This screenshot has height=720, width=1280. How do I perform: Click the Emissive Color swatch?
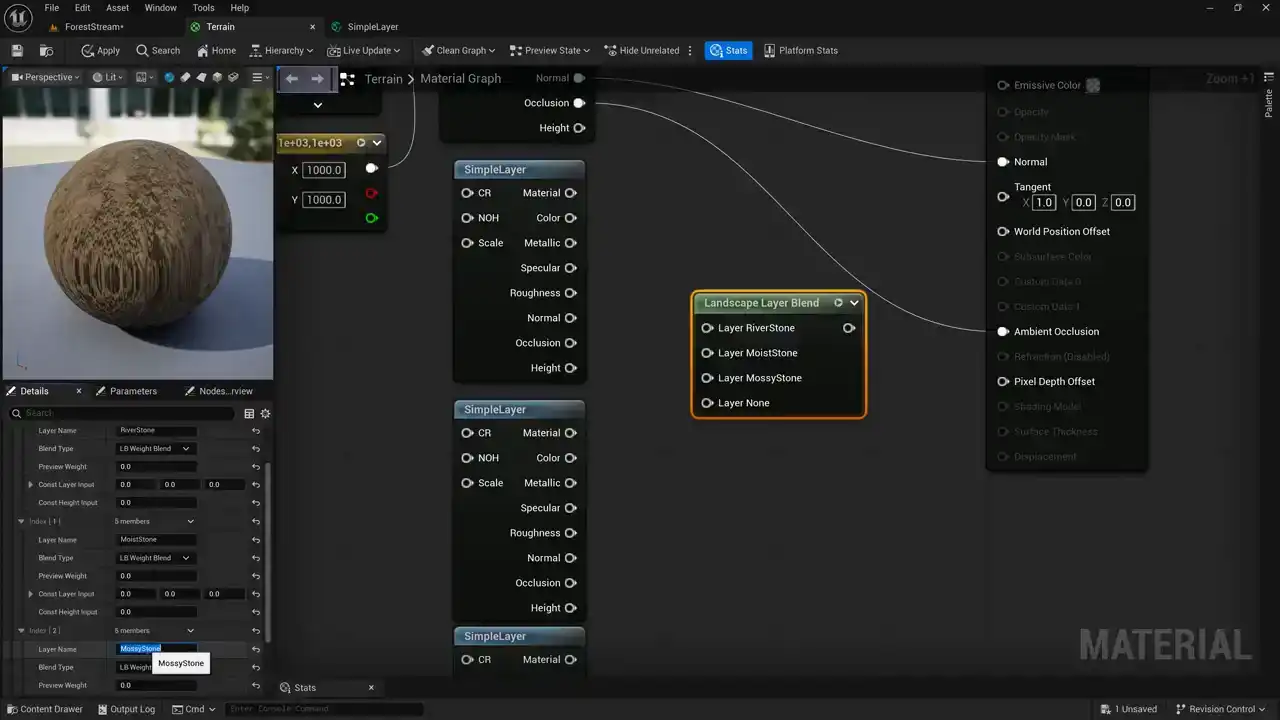pyautogui.click(x=1093, y=85)
